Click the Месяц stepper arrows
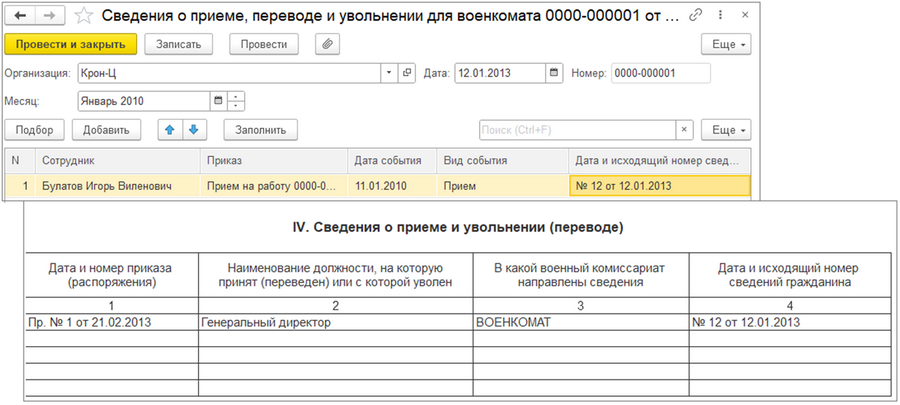 point(236,101)
